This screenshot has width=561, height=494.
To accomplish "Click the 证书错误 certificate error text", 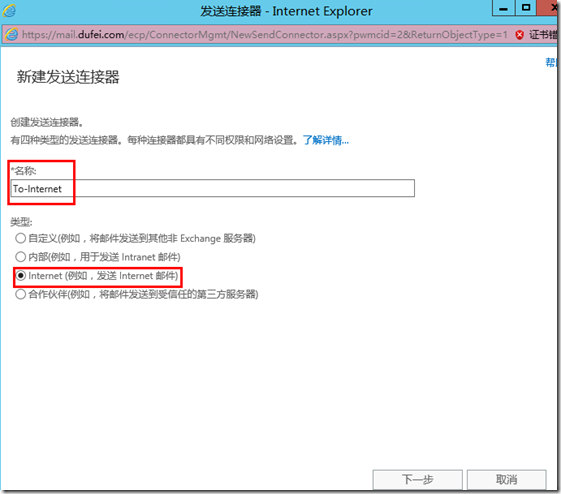I will (543, 35).
